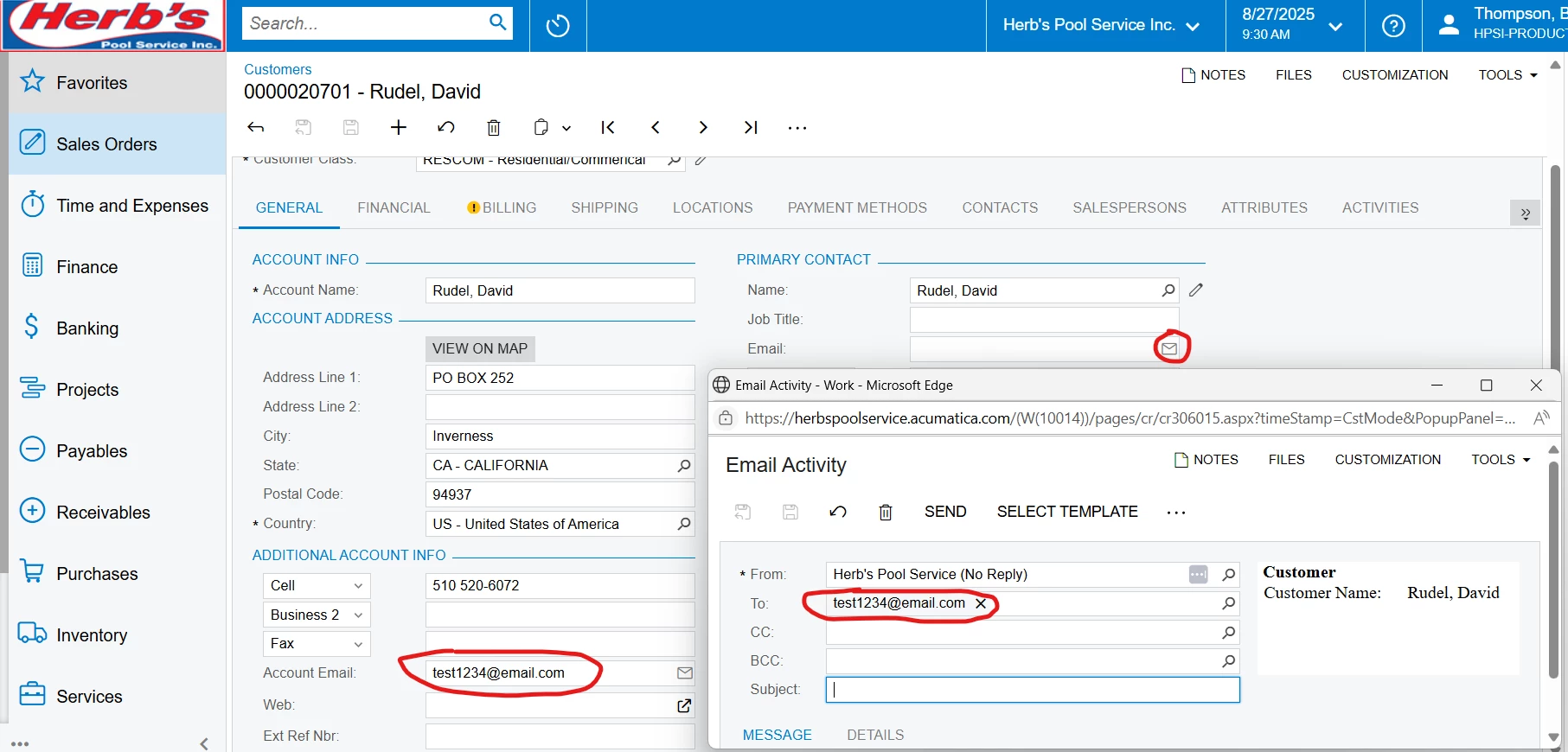
Task: Open the Herb's Pool Service Inc. company dropdown
Action: [x=1101, y=25]
